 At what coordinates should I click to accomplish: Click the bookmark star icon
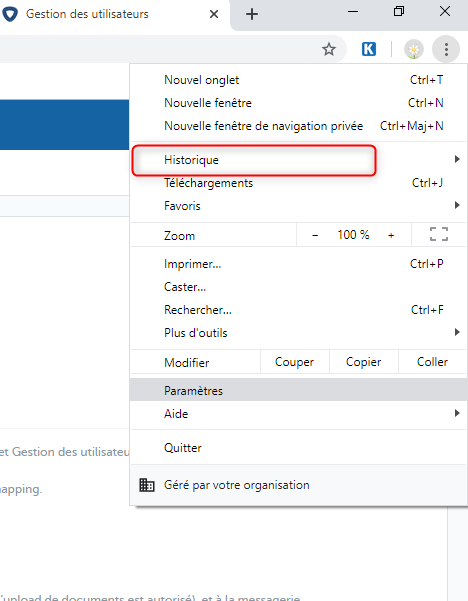pos(328,49)
